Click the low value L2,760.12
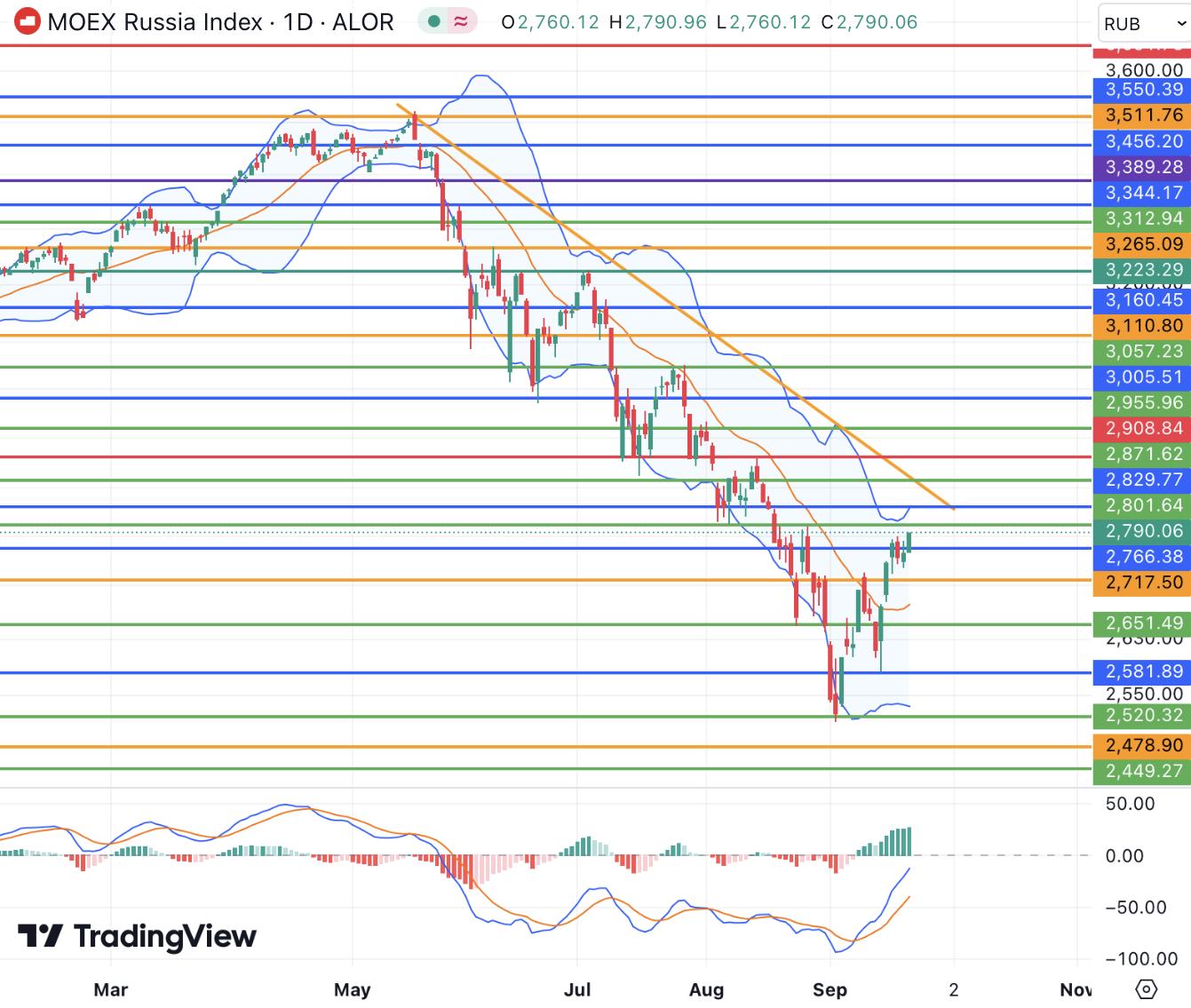The height and width of the screenshot is (1008, 1191). tap(765, 22)
